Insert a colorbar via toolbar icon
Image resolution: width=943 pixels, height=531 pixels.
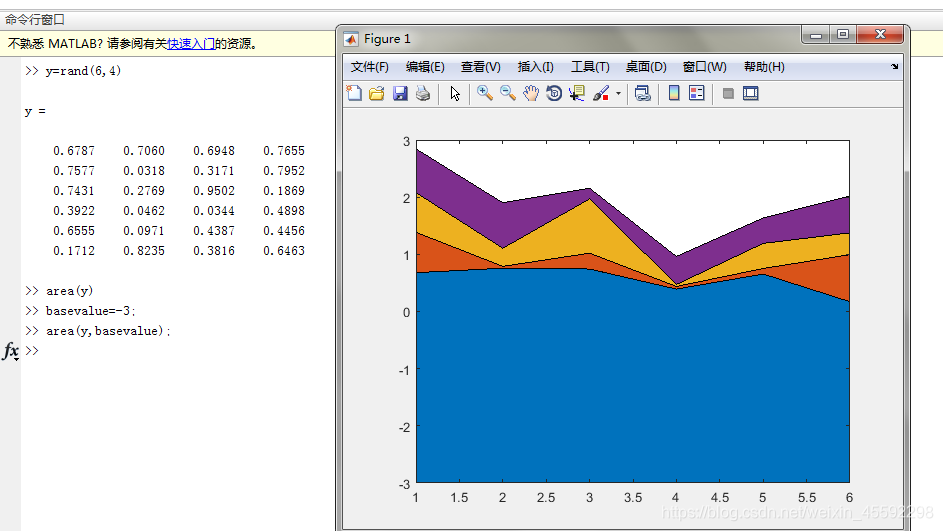pos(674,93)
